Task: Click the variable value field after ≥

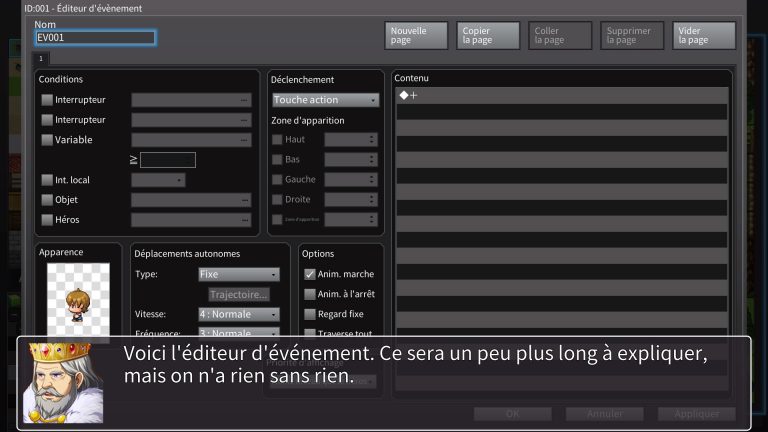Action: (x=168, y=160)
